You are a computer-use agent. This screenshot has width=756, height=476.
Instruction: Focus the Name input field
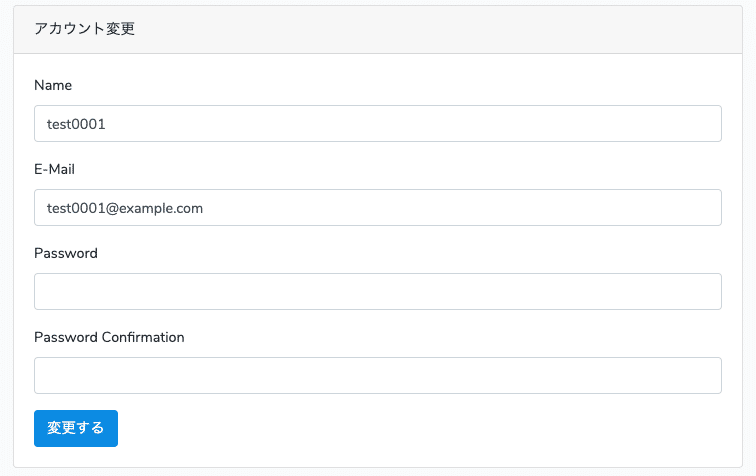(378, 124)
